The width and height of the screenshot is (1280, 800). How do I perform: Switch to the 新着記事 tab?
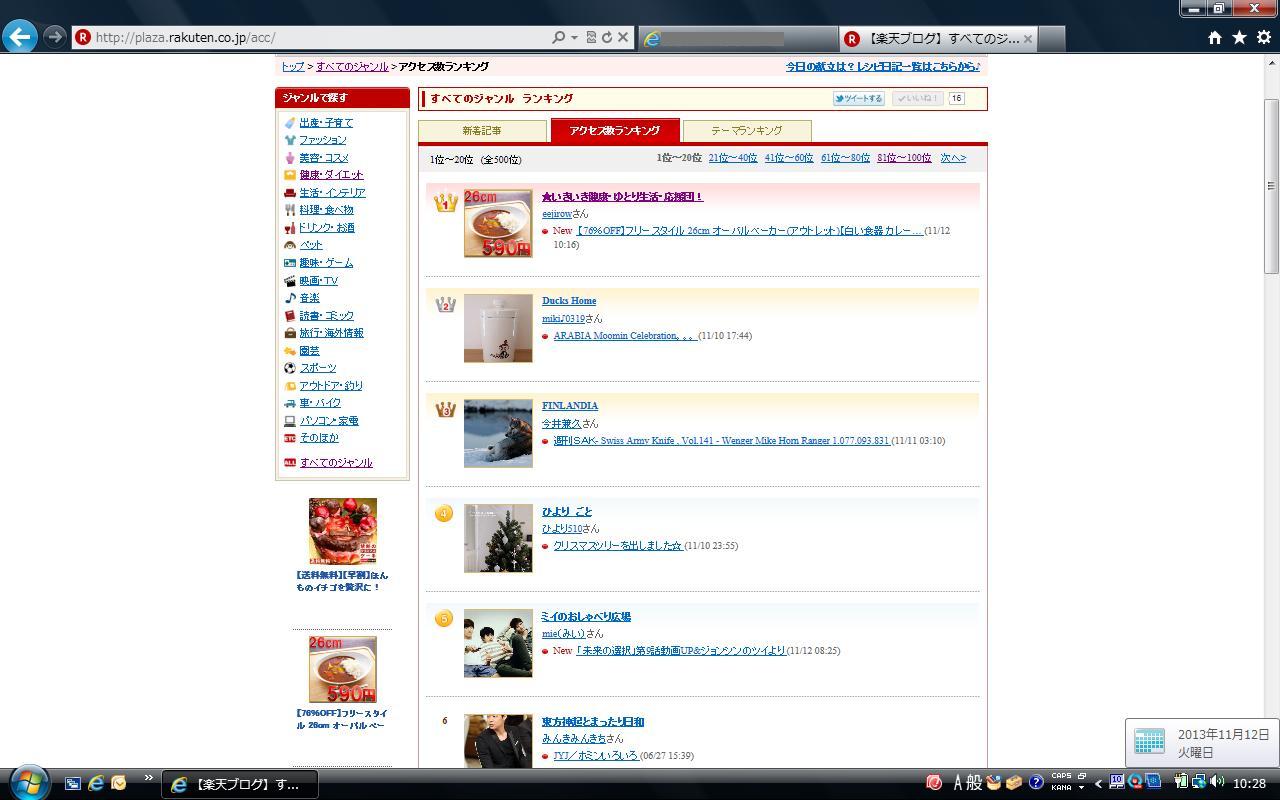pos(482,131)
